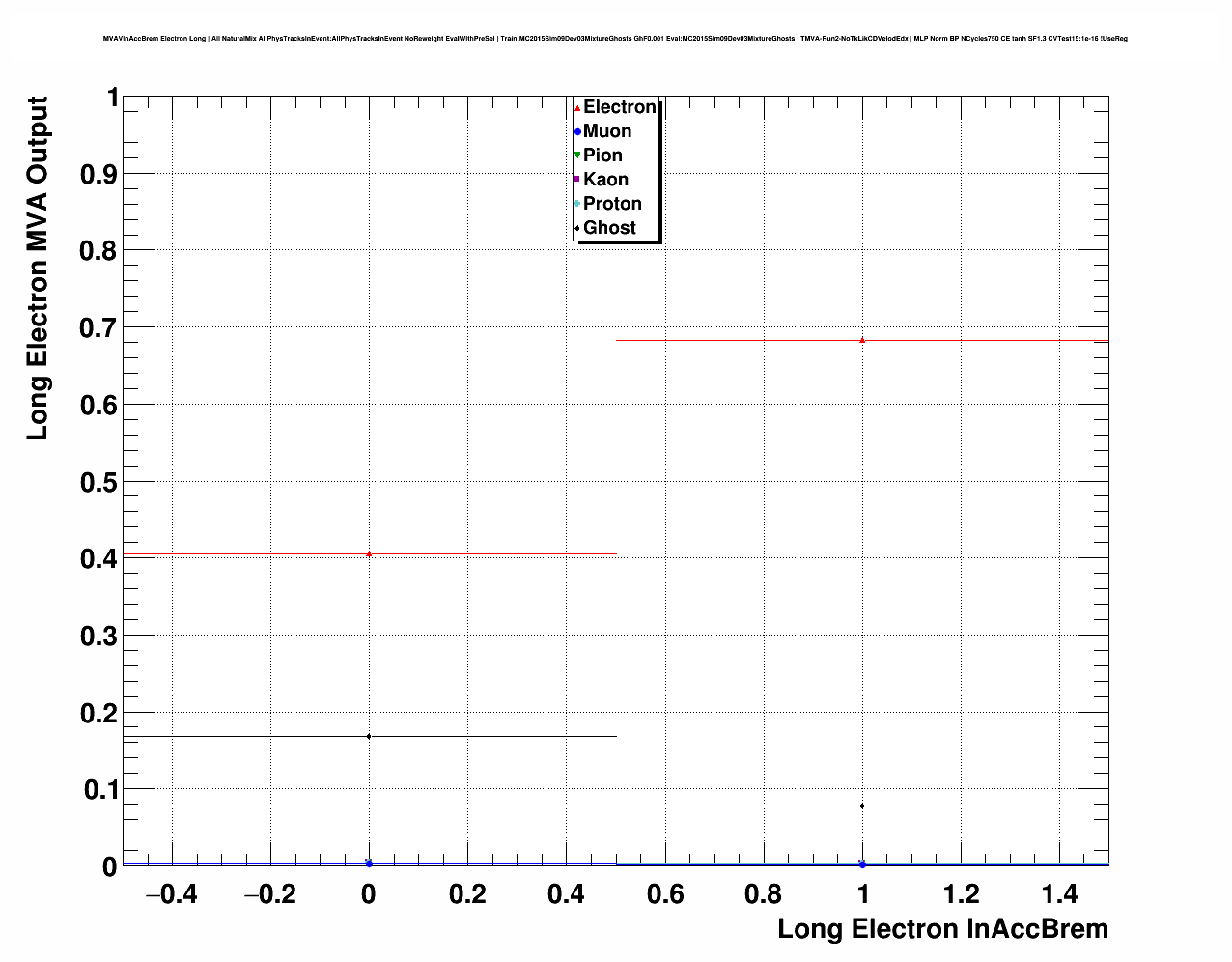The height and width of the screenshot is (962, 1232).
Task: Click the green triangle marker beside Pion in legend
Action: [577, 156]
